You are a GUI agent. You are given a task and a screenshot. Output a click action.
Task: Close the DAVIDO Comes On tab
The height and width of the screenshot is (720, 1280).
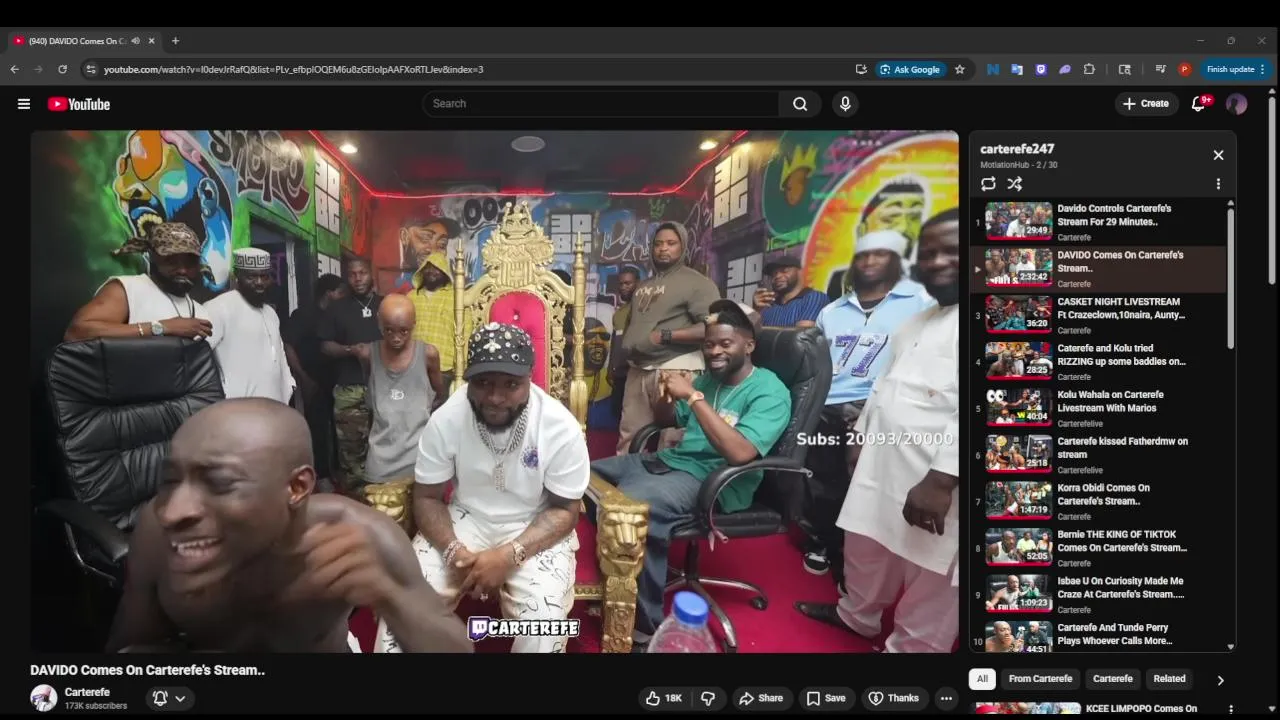point(152,41)
